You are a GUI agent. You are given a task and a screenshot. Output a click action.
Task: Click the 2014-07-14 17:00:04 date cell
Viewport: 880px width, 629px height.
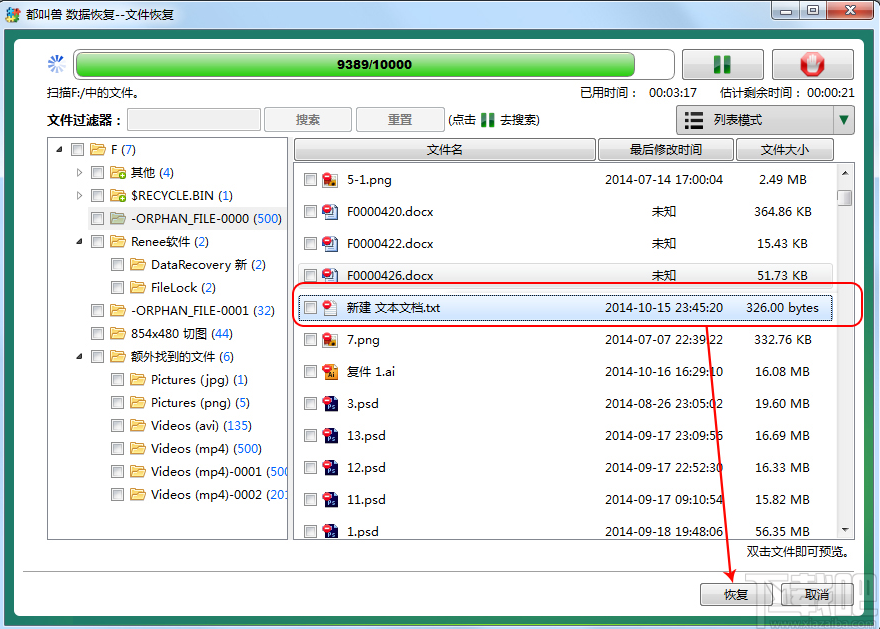664,180
